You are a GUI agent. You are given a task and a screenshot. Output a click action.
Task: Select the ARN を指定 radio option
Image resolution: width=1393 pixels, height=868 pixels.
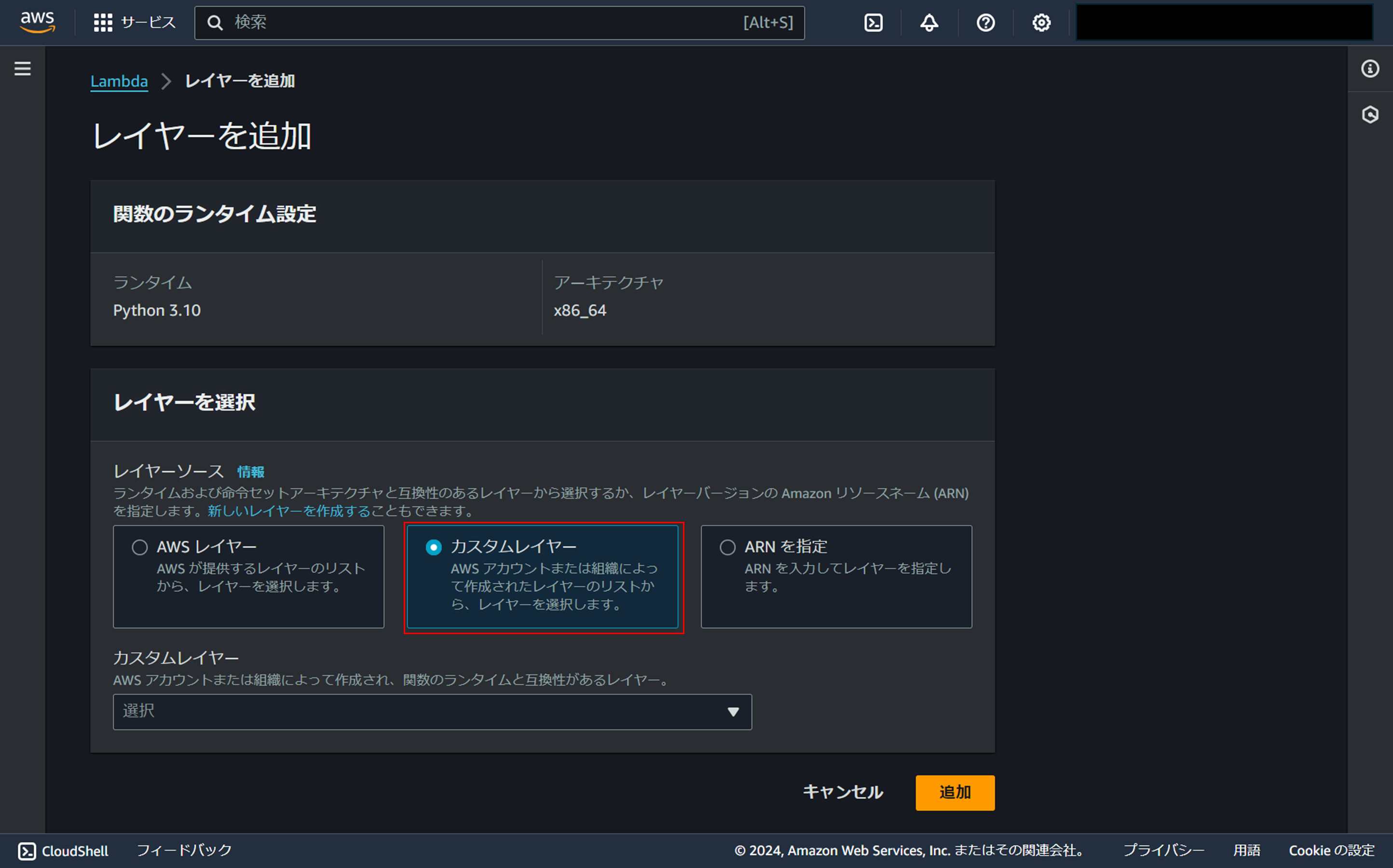[x=727, y=547]
